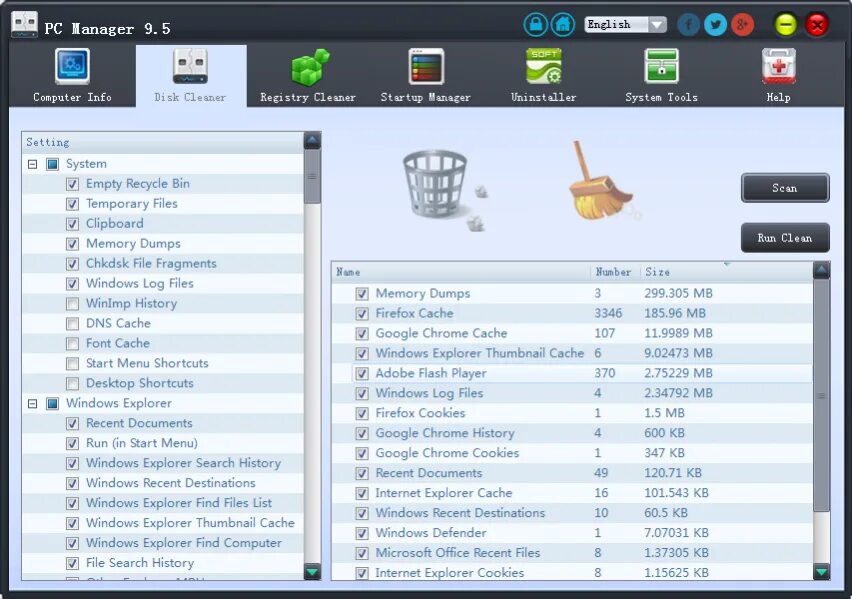Screen dimensions: 852x599
Task: Select Microsoft Office Recent Files row
Action: click(x=572, y=553)
